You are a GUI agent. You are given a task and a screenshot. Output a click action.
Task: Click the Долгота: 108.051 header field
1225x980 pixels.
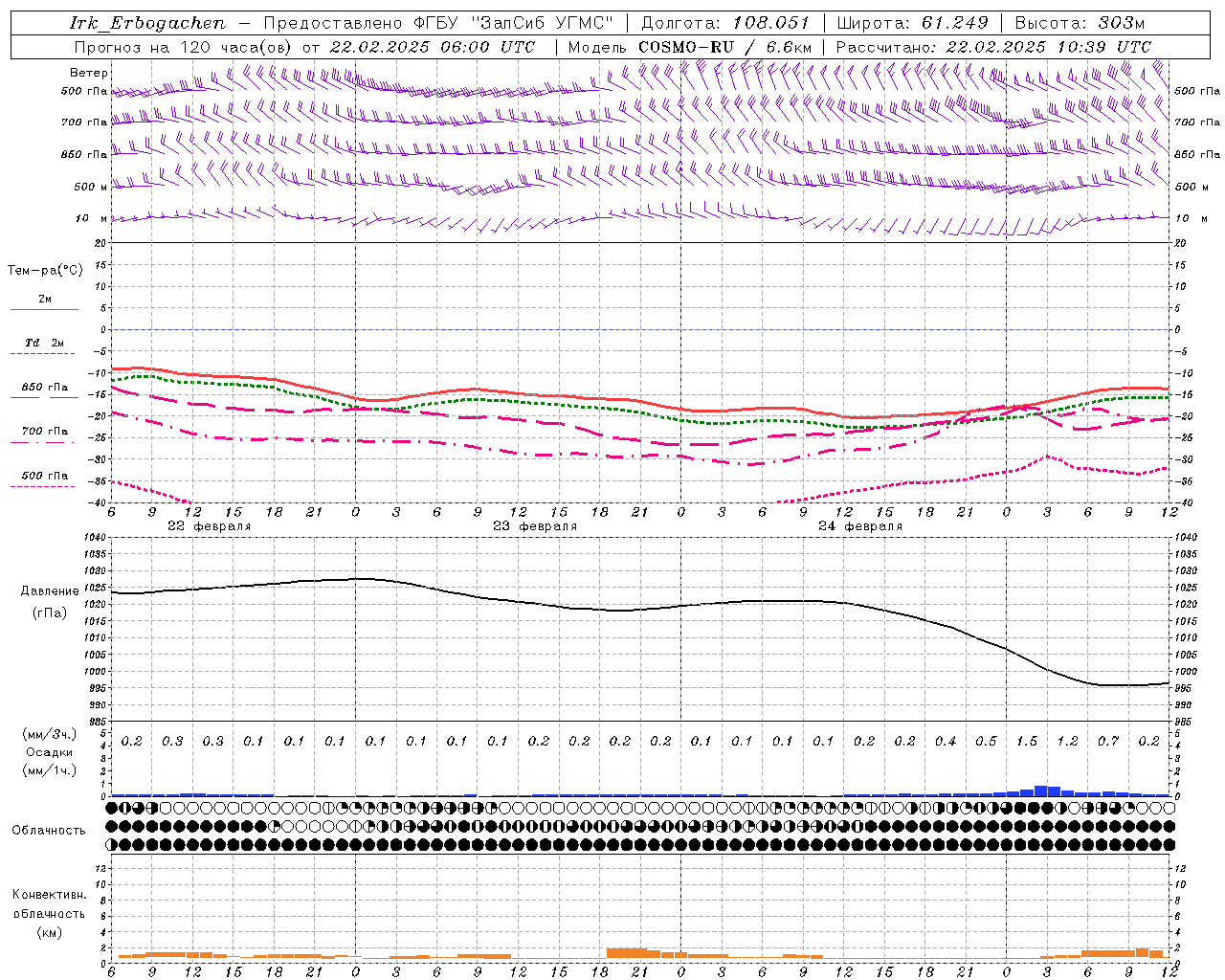[724, 23]
